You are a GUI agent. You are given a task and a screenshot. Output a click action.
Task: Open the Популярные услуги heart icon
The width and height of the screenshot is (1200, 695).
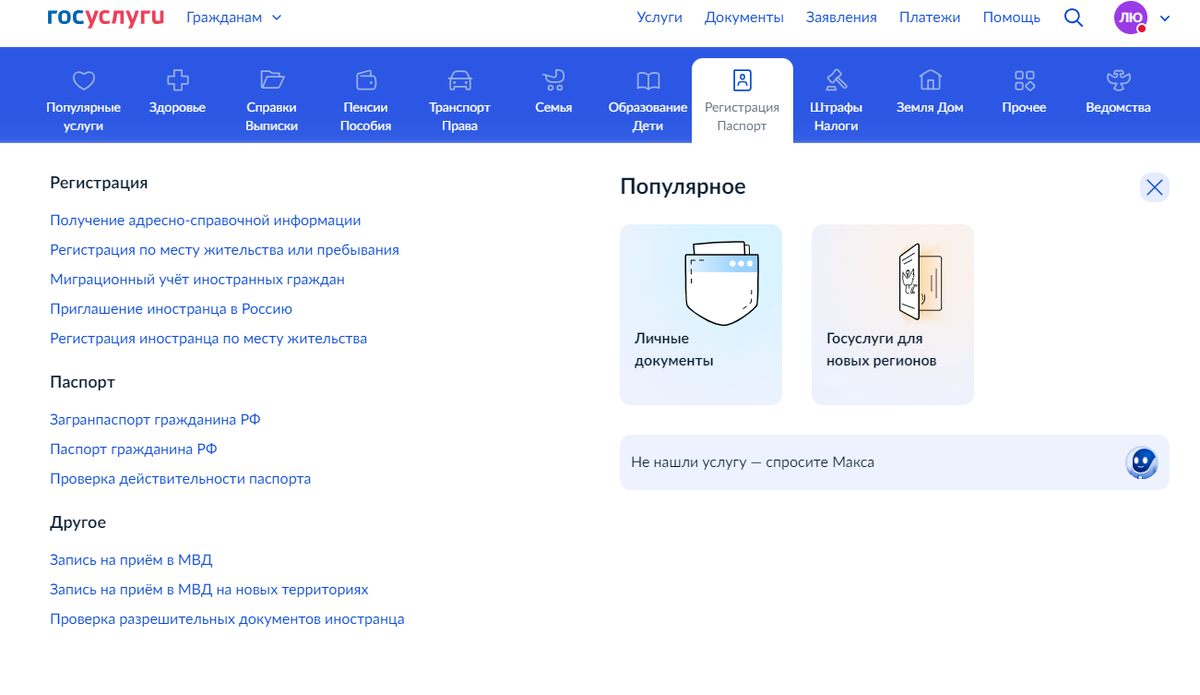(84, 80)
